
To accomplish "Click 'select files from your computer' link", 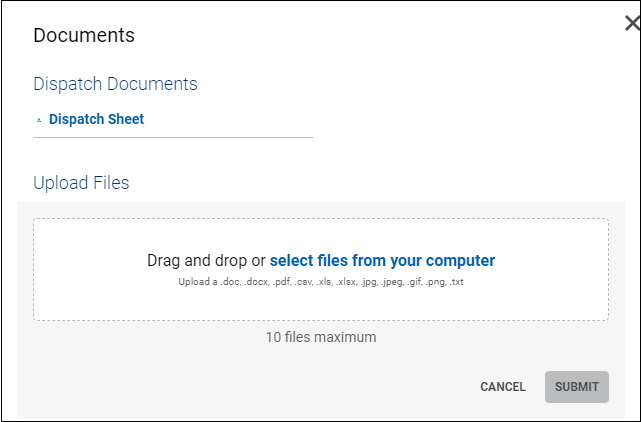I will click(382, 260).
